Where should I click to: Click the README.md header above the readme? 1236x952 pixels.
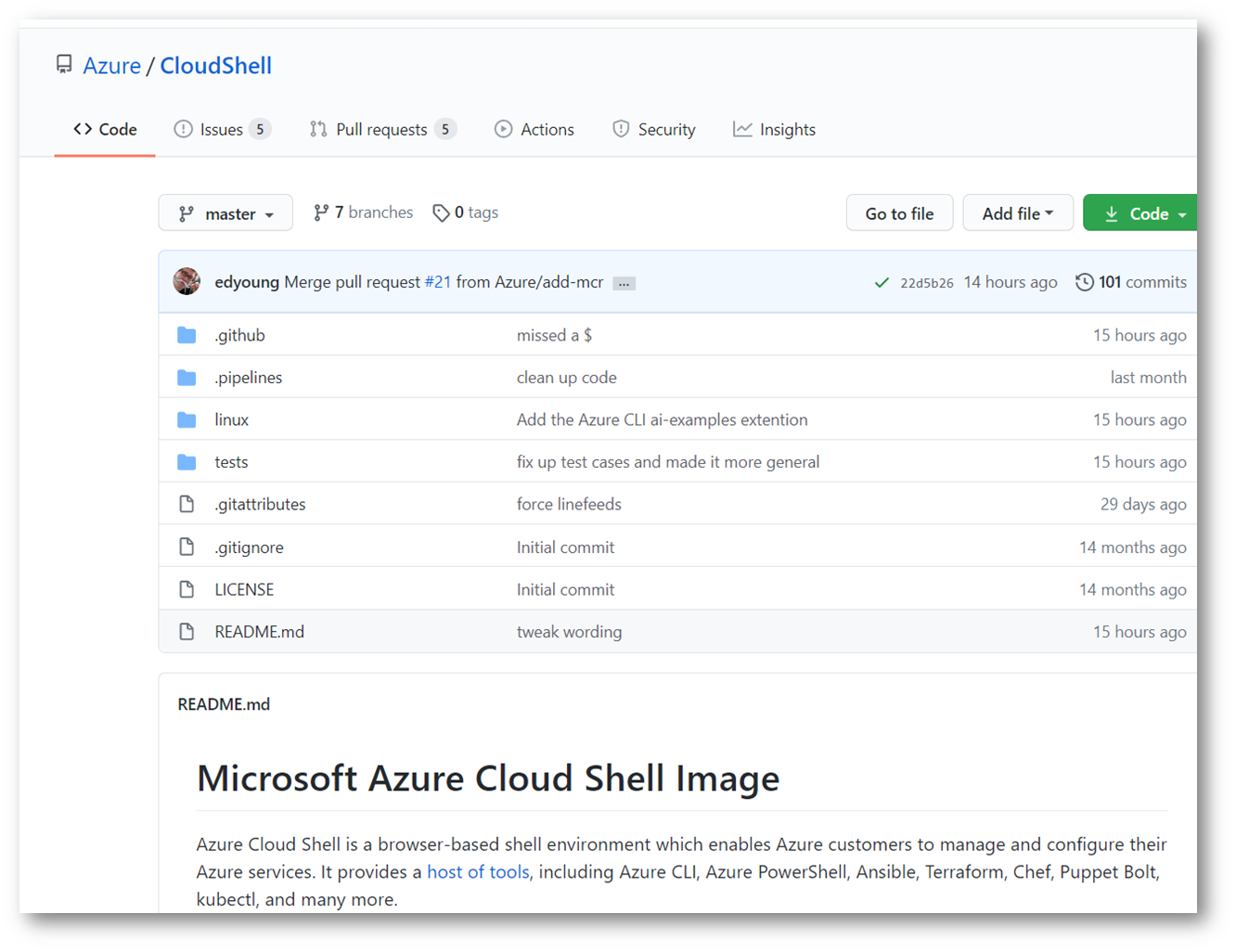[x=224, y=704]
